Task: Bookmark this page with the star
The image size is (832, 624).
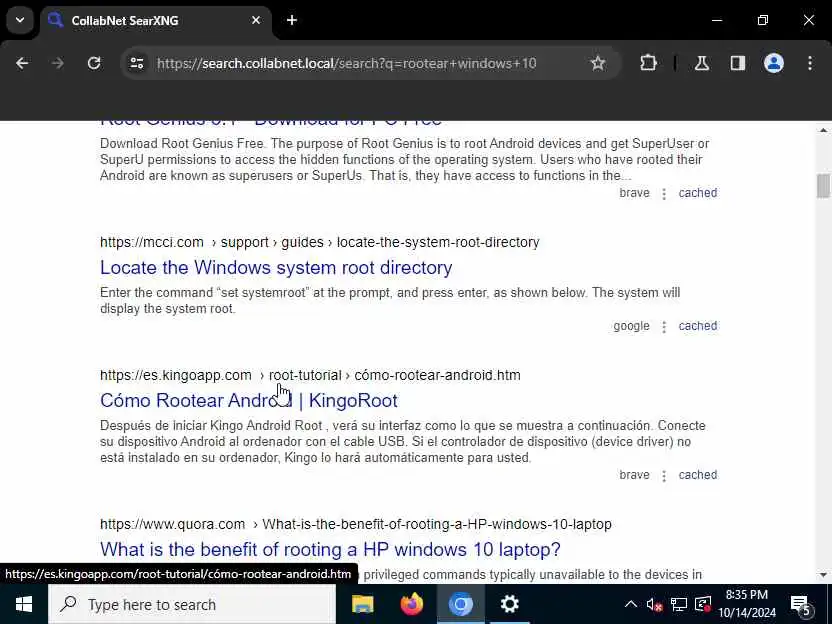Action: click(598, 63)
